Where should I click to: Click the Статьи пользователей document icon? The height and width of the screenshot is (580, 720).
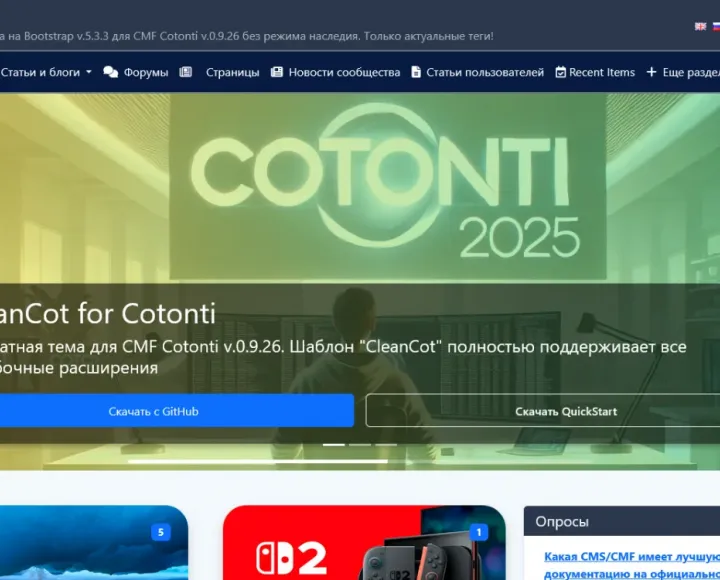pos(416,72)
